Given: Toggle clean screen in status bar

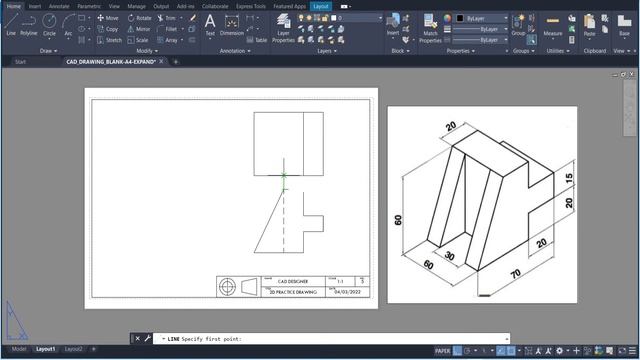Looking at the screenshot, I should 622,351.
